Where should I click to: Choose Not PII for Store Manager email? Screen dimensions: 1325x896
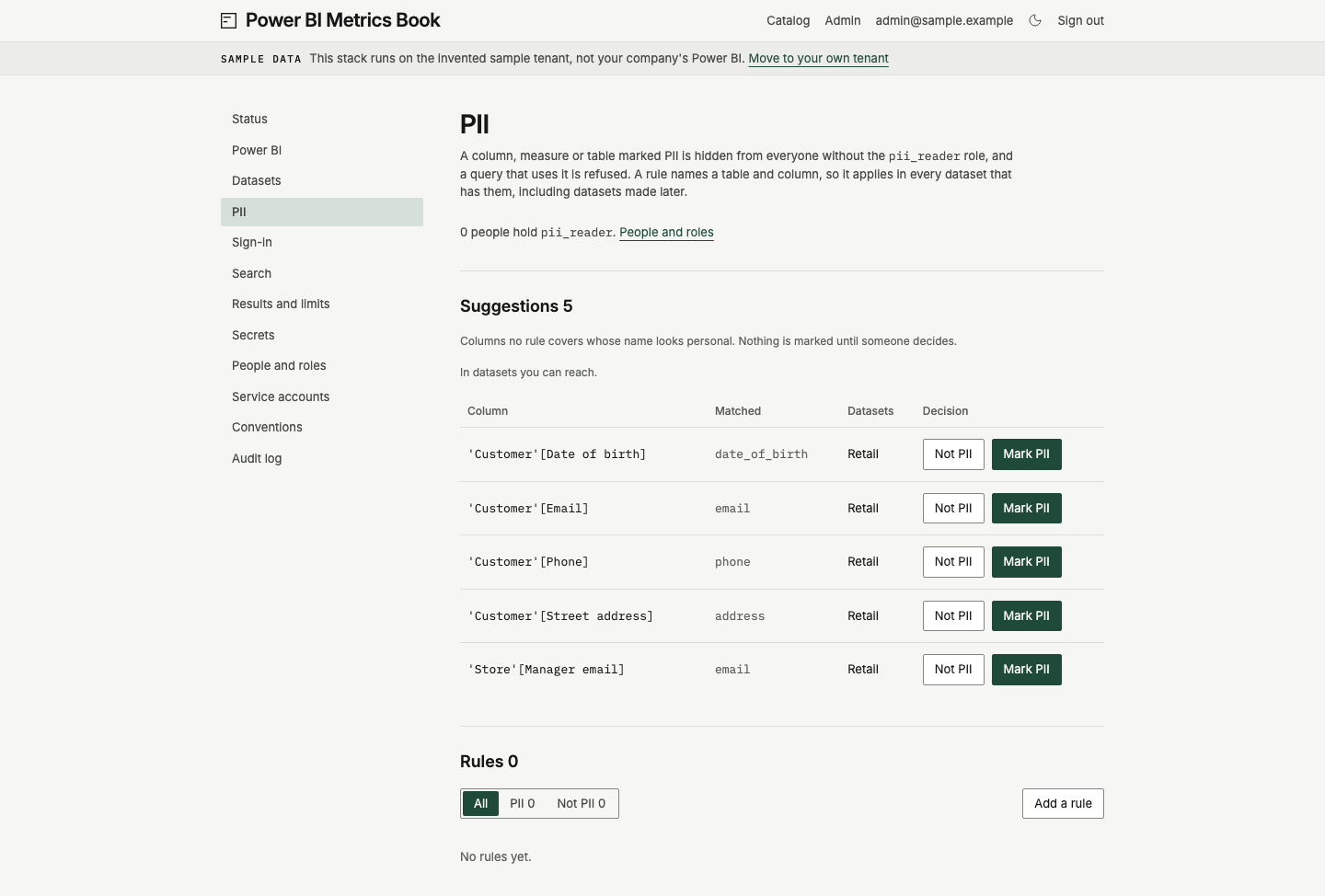point(953,670)
